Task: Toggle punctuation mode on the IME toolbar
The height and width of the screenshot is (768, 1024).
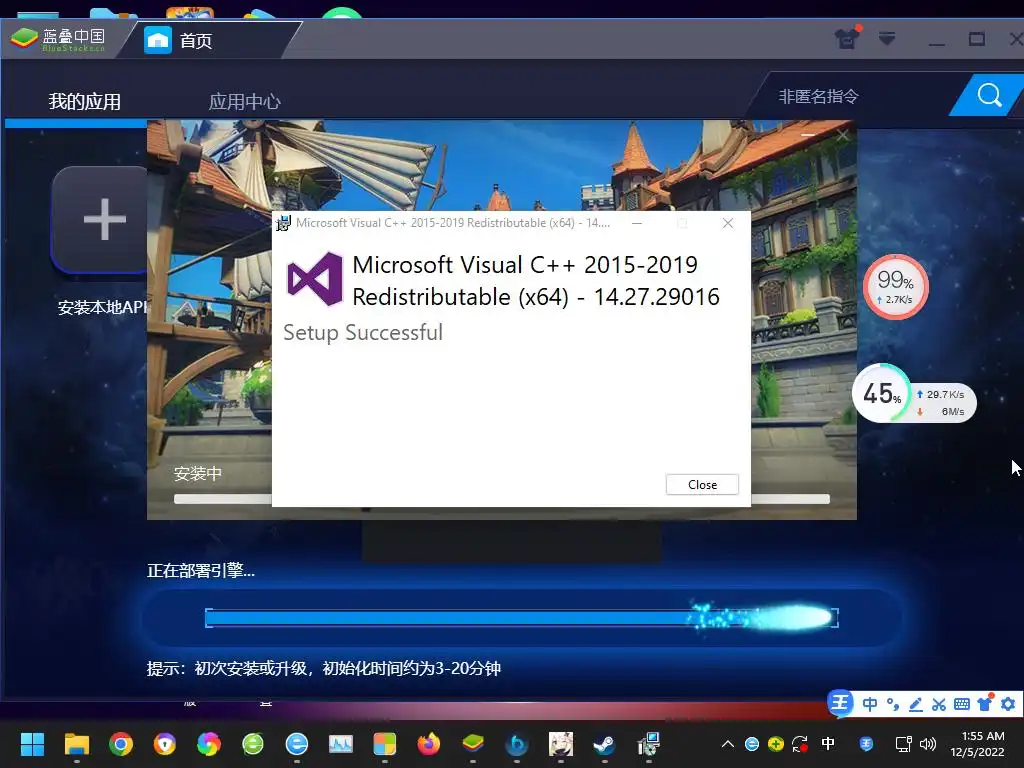Action: (x=893, y=704)
